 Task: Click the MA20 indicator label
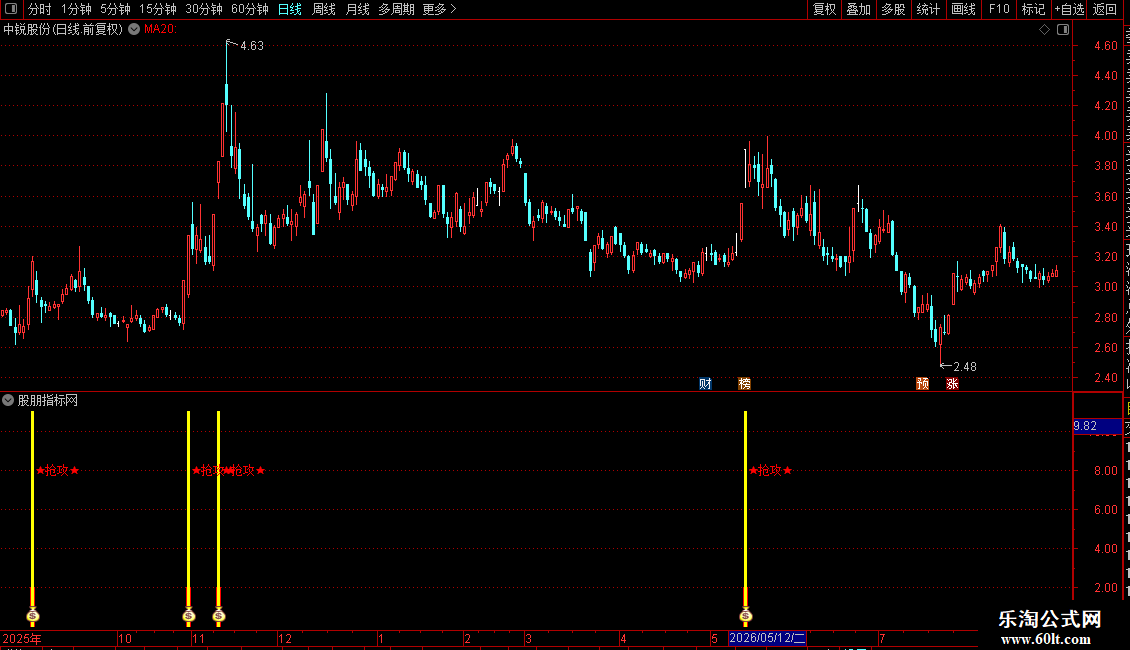coord(160,30)
